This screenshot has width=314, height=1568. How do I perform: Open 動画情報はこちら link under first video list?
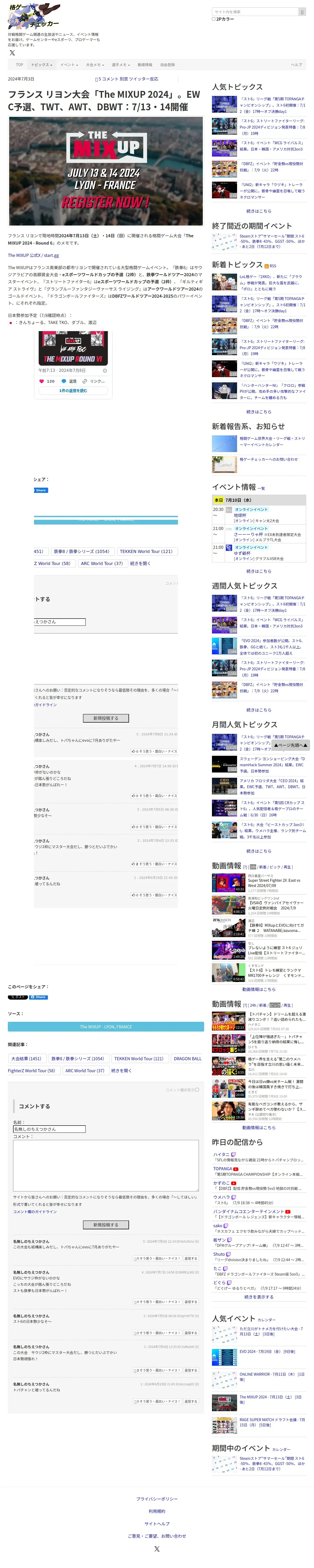tap(259, 990)
